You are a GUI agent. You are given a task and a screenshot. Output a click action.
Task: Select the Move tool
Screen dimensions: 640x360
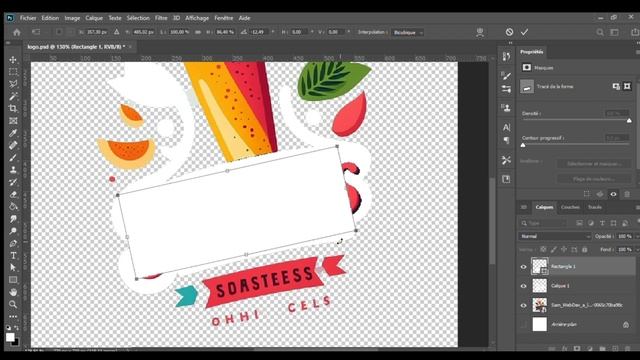(x=13, y=60)
